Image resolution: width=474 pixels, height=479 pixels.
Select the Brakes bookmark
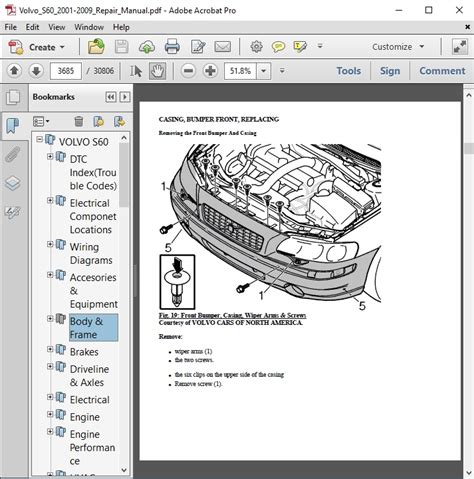click(x=84, y=352)
